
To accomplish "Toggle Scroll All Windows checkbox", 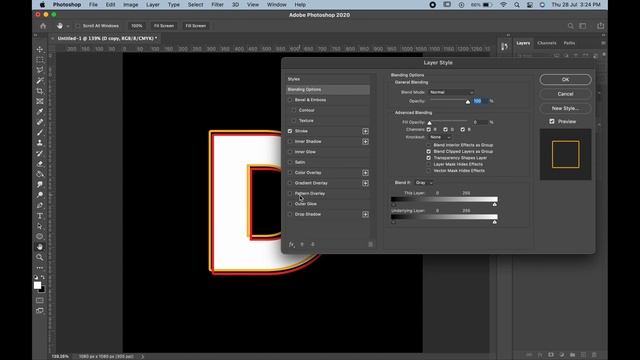I will (78, 26).
